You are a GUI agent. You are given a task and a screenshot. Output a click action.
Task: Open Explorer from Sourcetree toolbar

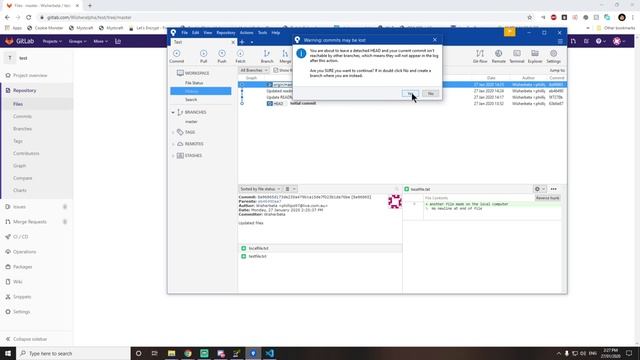pos(535,56)
